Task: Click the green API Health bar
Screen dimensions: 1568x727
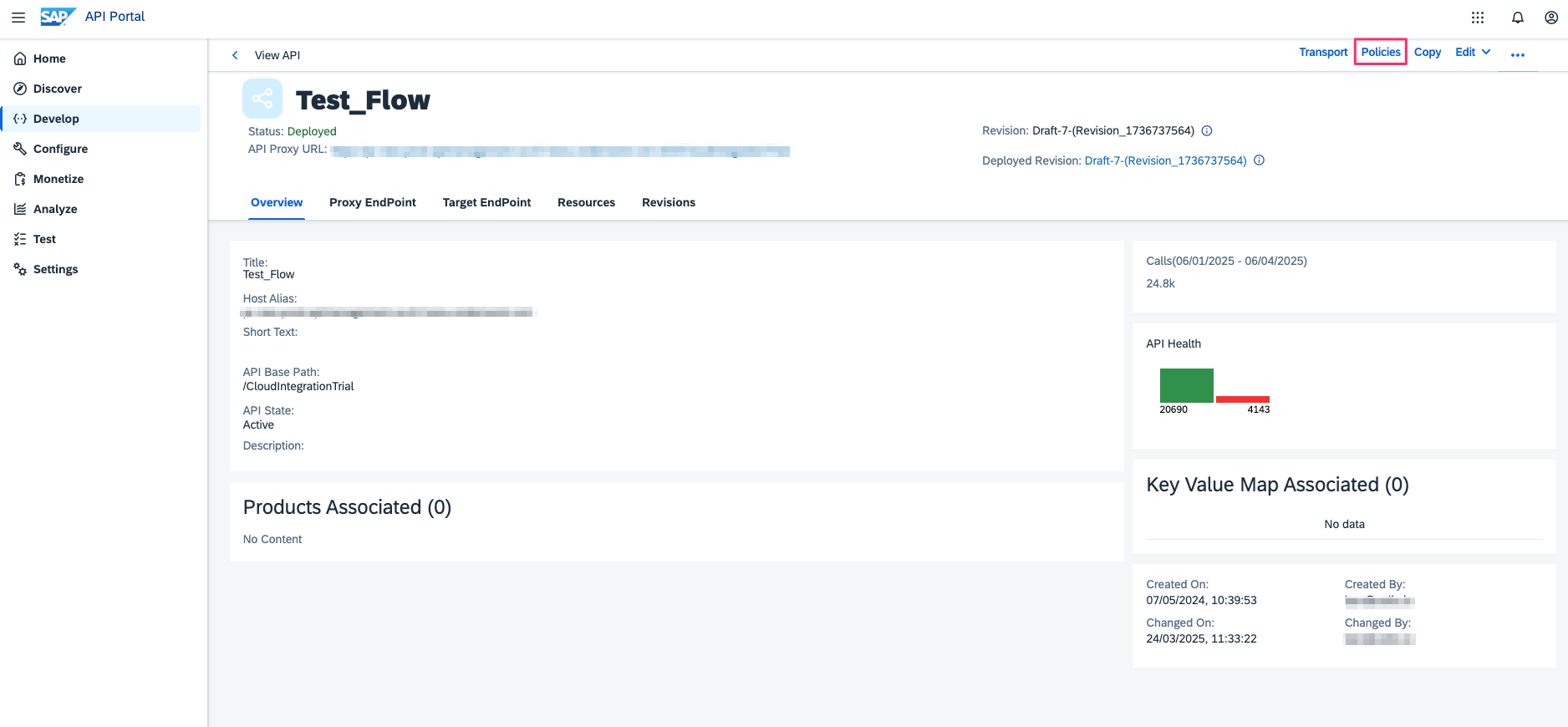Action: point(1186,385)
